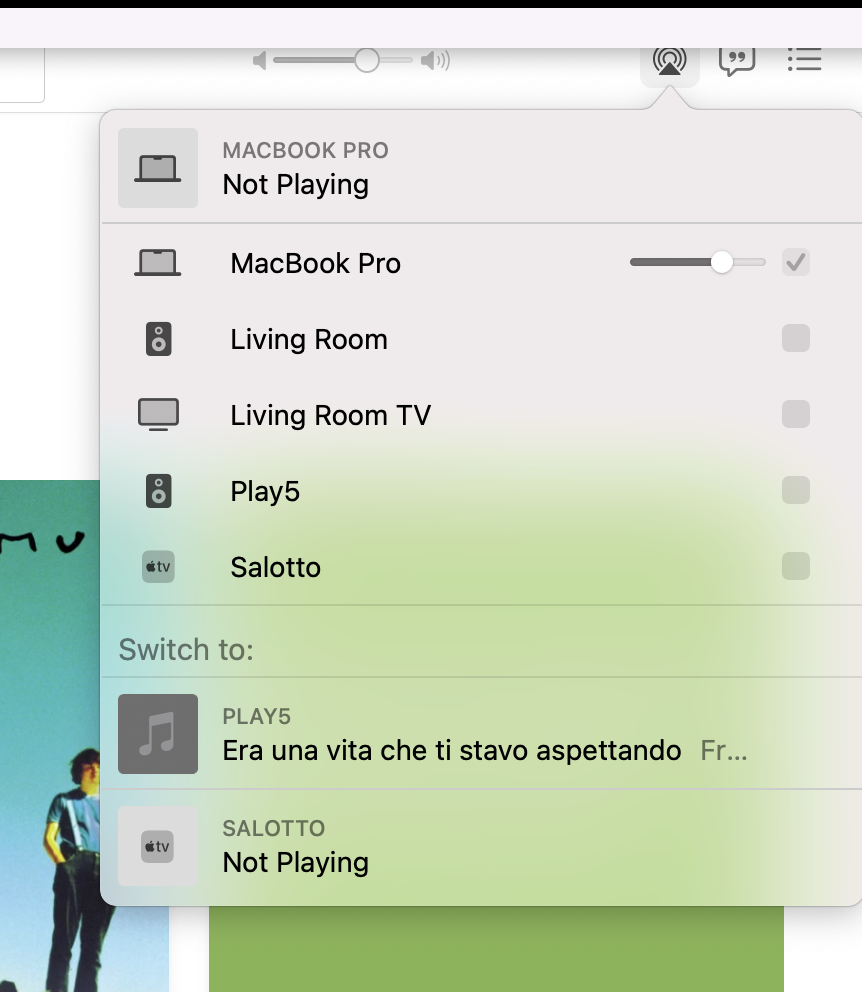862x992 pixels.
Task: Click the Apple TV thumbnail in SALOTTO switch row
Action: [x=158, y=846]
